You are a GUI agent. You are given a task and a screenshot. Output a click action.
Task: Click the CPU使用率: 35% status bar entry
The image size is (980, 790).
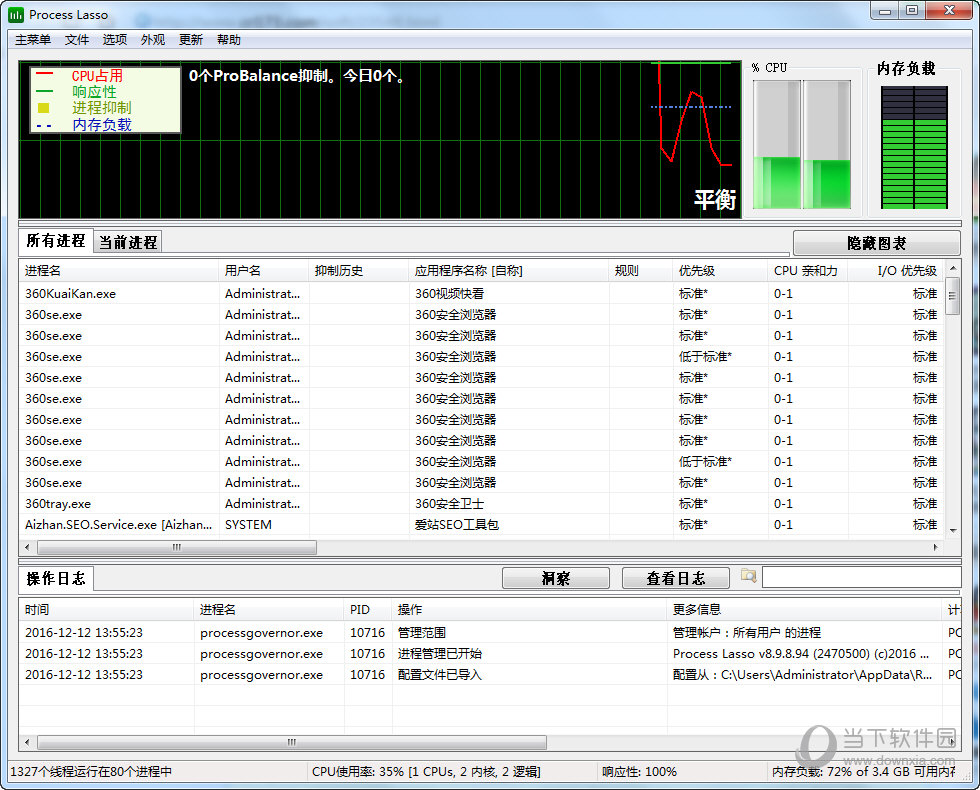426,772
